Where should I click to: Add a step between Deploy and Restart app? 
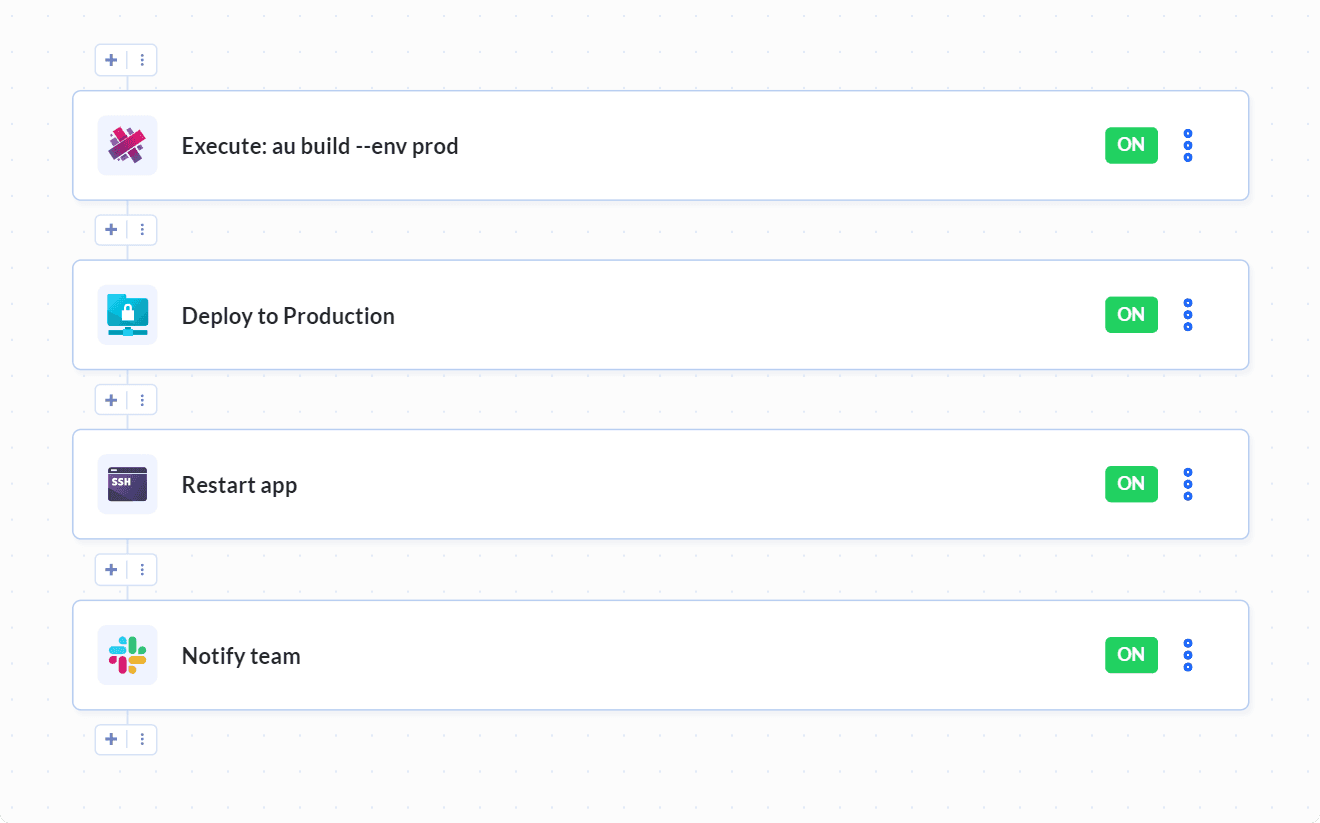coord(111,399)
